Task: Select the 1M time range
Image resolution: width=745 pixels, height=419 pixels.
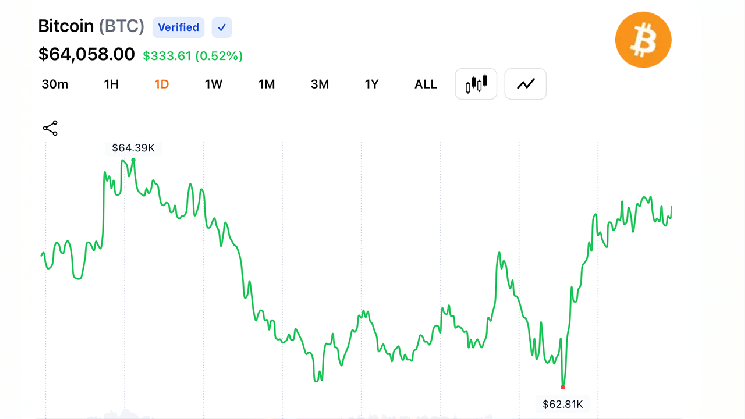Action: [x=267, y=85]
